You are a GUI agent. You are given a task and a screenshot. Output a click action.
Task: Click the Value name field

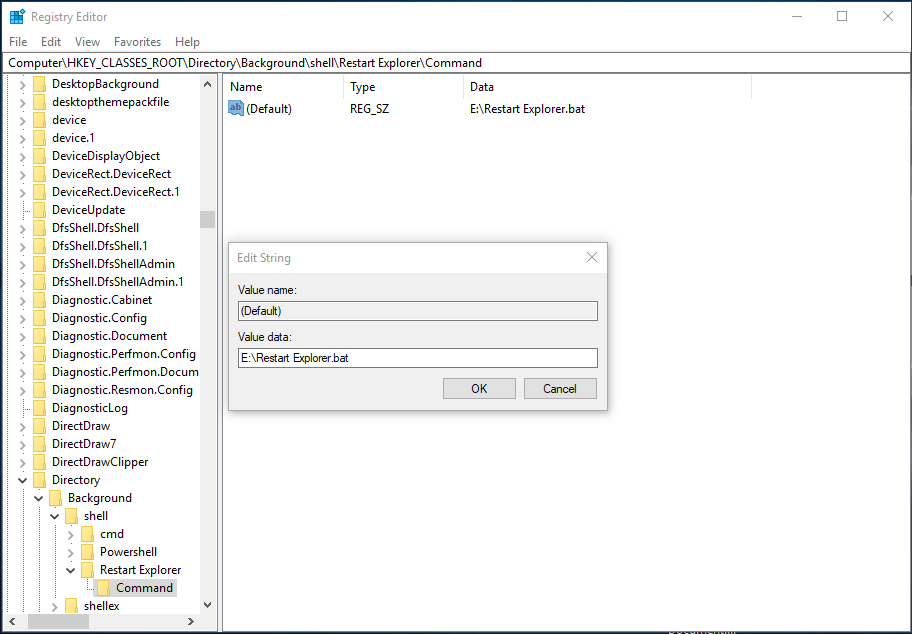[418, 311]
